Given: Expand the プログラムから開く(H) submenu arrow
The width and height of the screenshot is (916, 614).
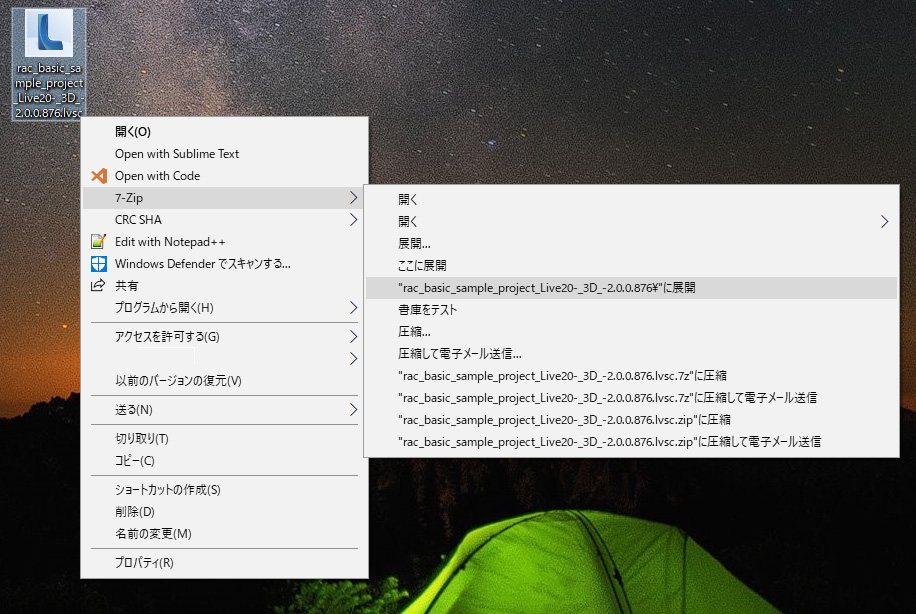Looking at the screenshot, I should 353,307.
